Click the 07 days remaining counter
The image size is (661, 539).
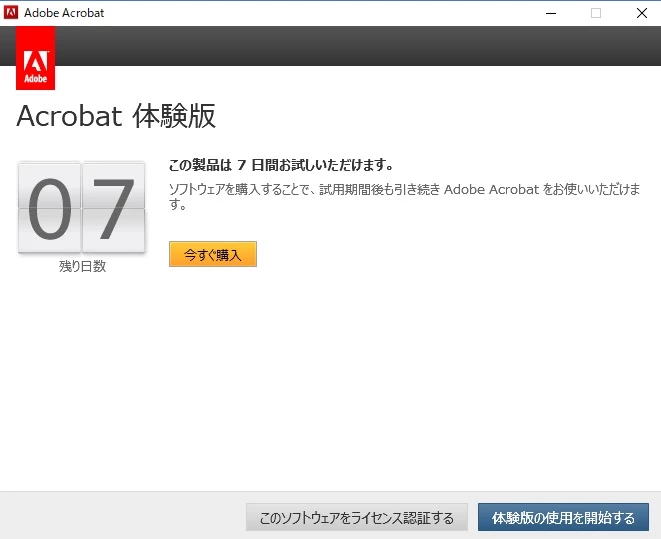click(x=82, y=208)
